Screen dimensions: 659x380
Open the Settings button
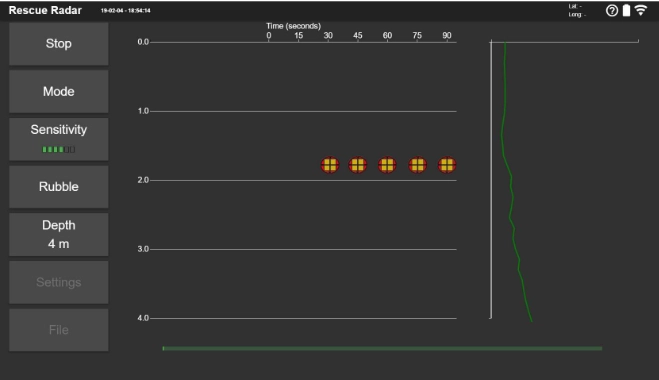pos(58,282)
